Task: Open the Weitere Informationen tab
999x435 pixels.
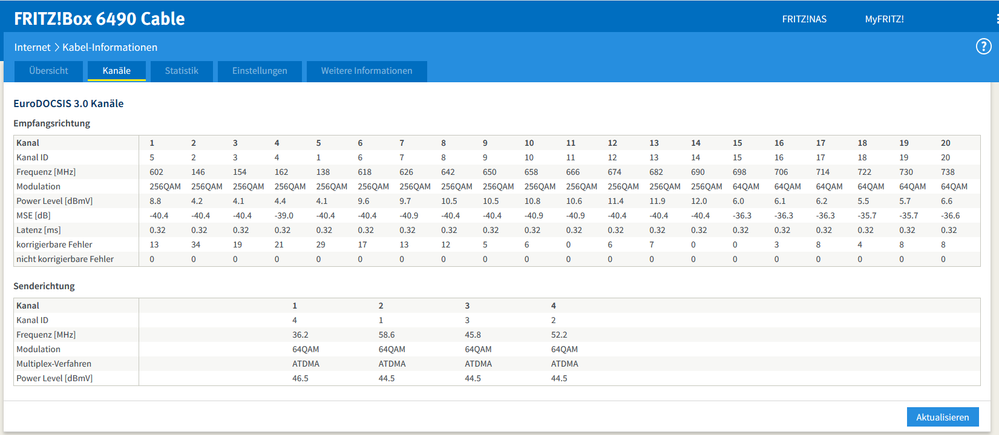Action: pos(366,71)
